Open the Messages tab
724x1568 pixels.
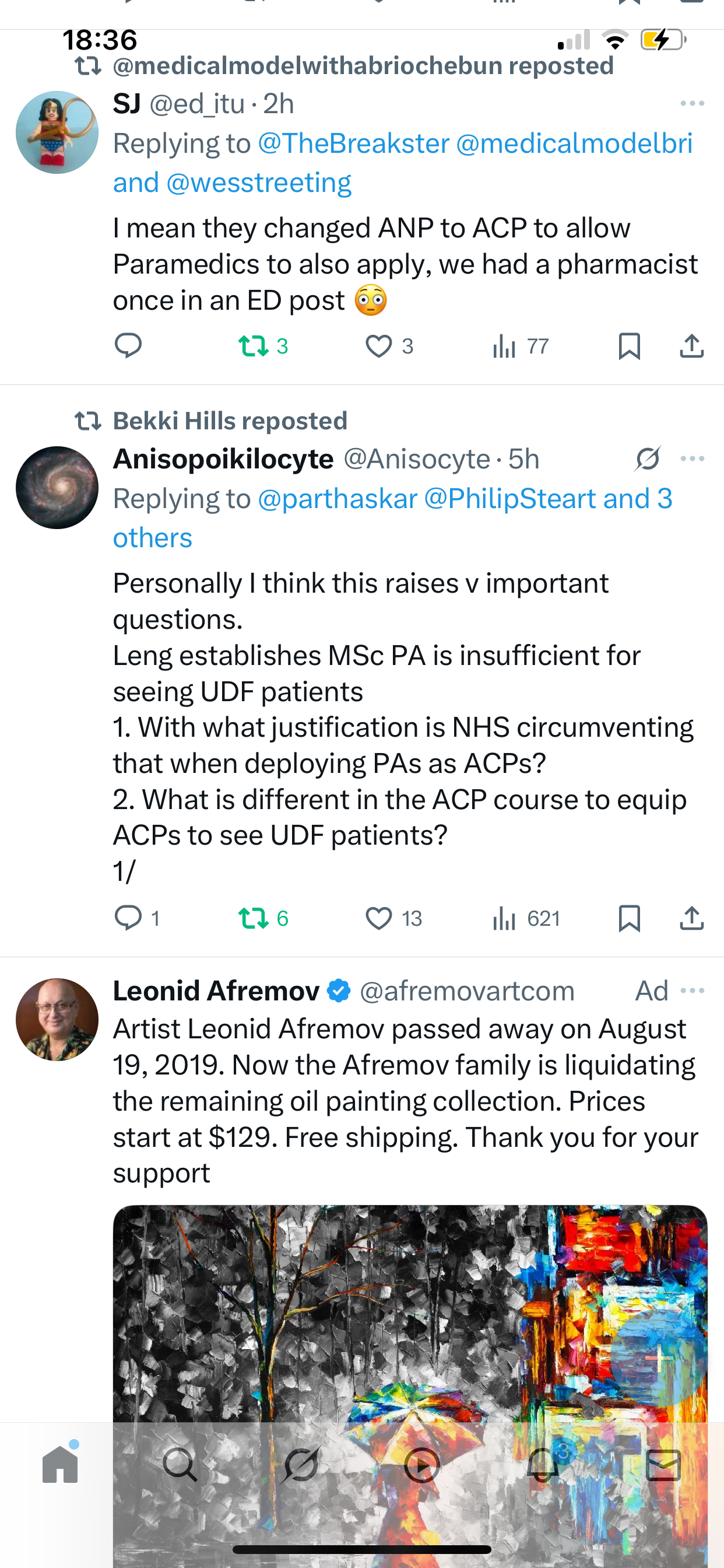click(x=663, y=1465)
